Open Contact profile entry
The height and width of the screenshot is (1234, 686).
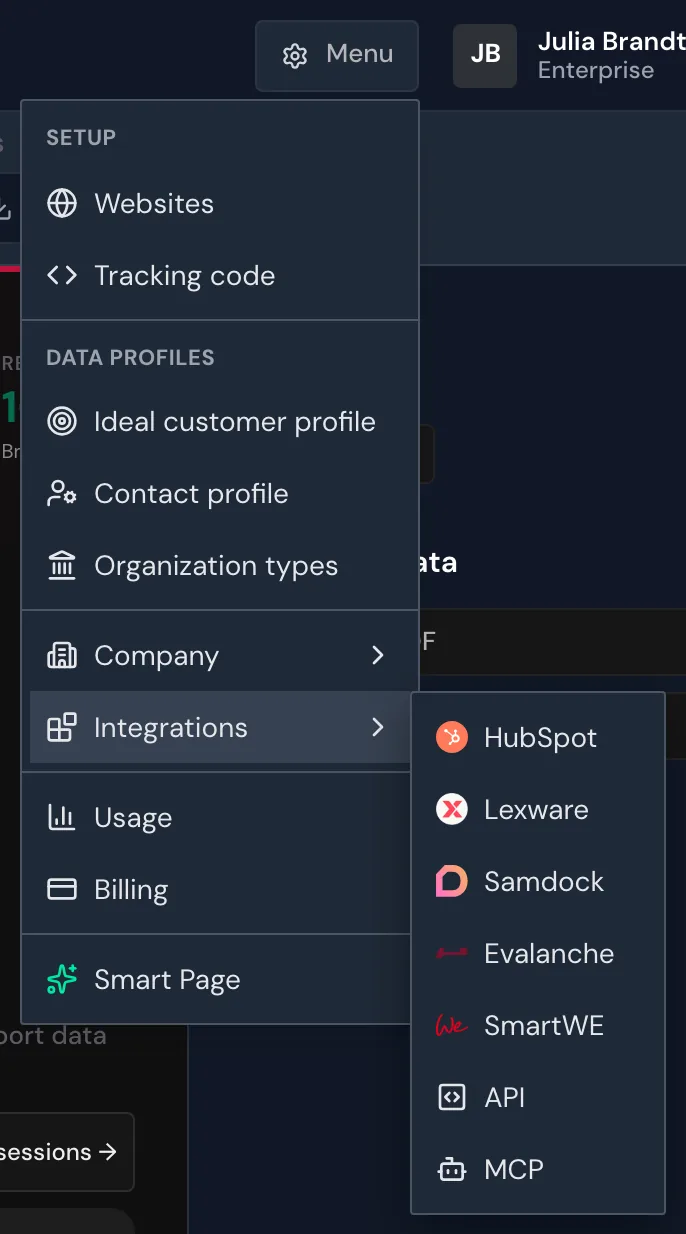(x=220, y=494)
